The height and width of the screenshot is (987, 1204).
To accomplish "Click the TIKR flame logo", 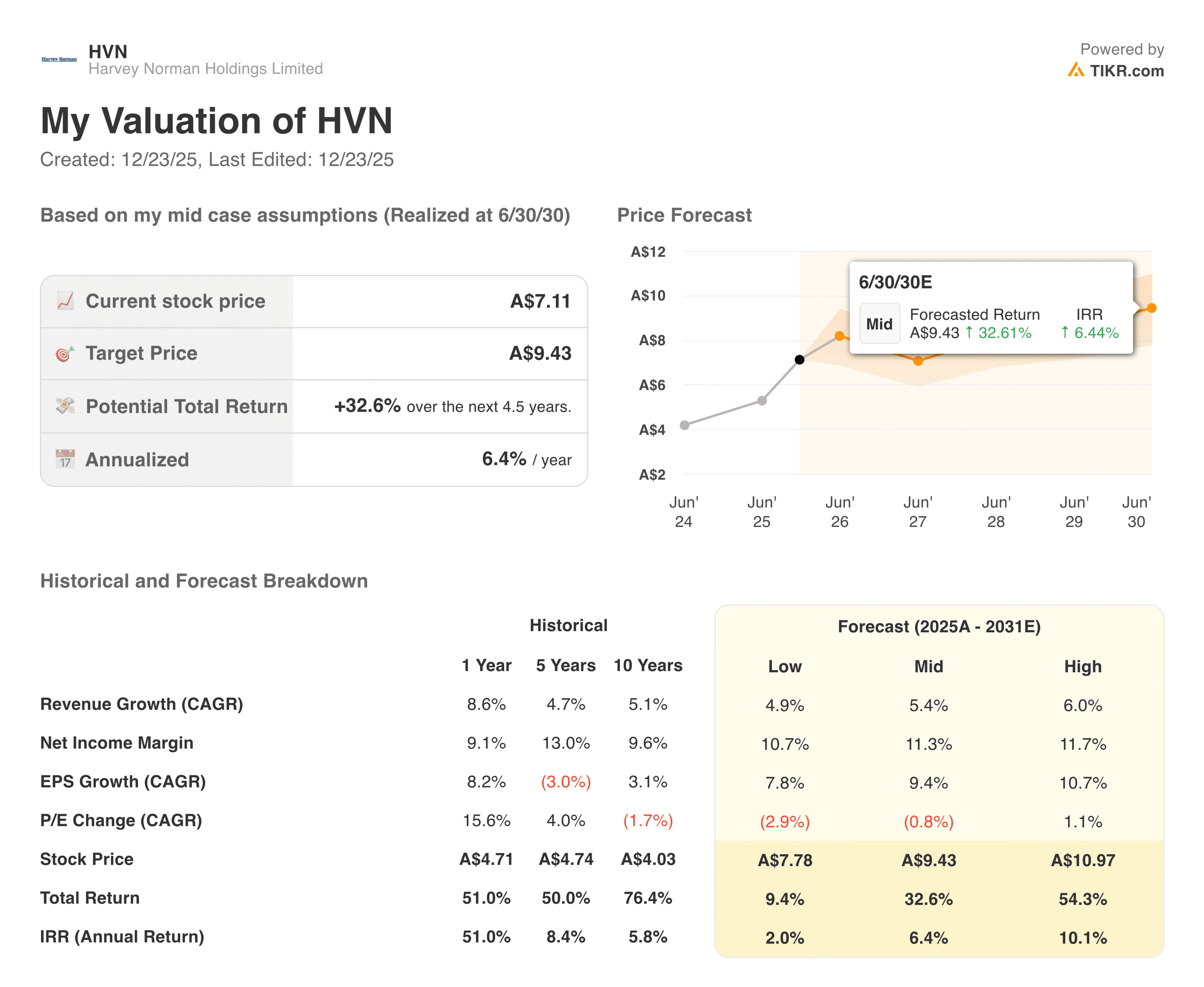I will coord(1076,71).
